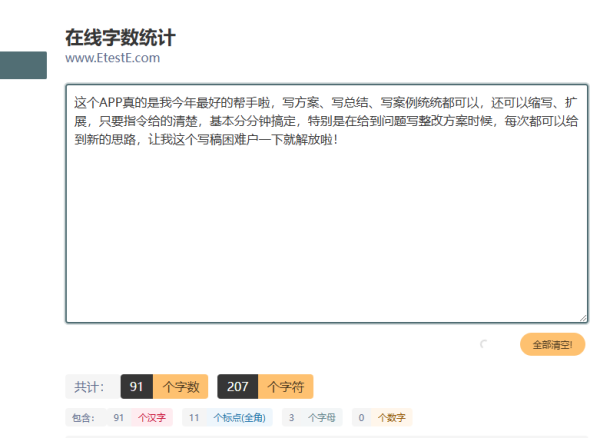Viewport: 600px width, 438px height.
Task: Select the 3 letters count value
Action: pos(292,417)
